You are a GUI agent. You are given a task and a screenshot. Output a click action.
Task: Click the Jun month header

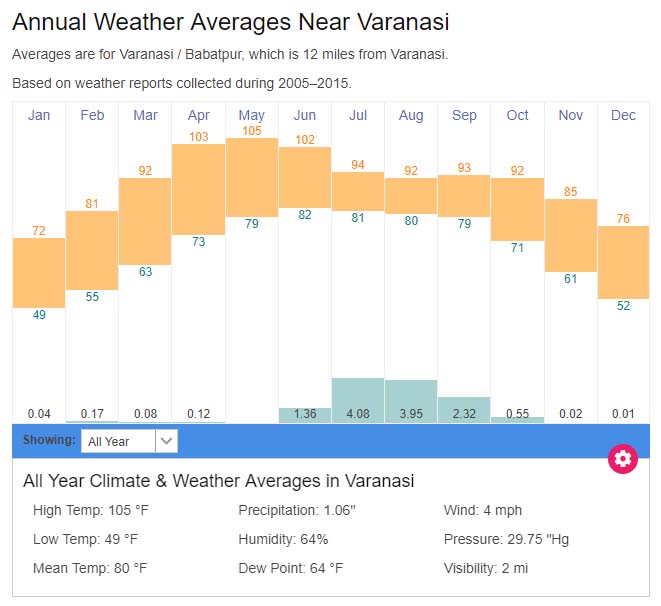[305, 116]
